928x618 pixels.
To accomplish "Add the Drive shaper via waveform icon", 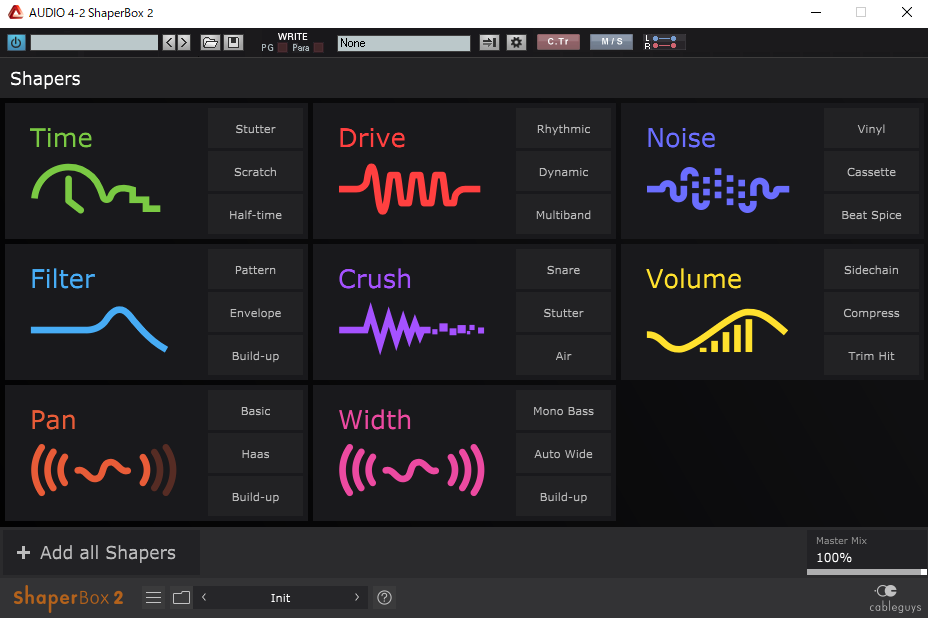I will point(410,189).
